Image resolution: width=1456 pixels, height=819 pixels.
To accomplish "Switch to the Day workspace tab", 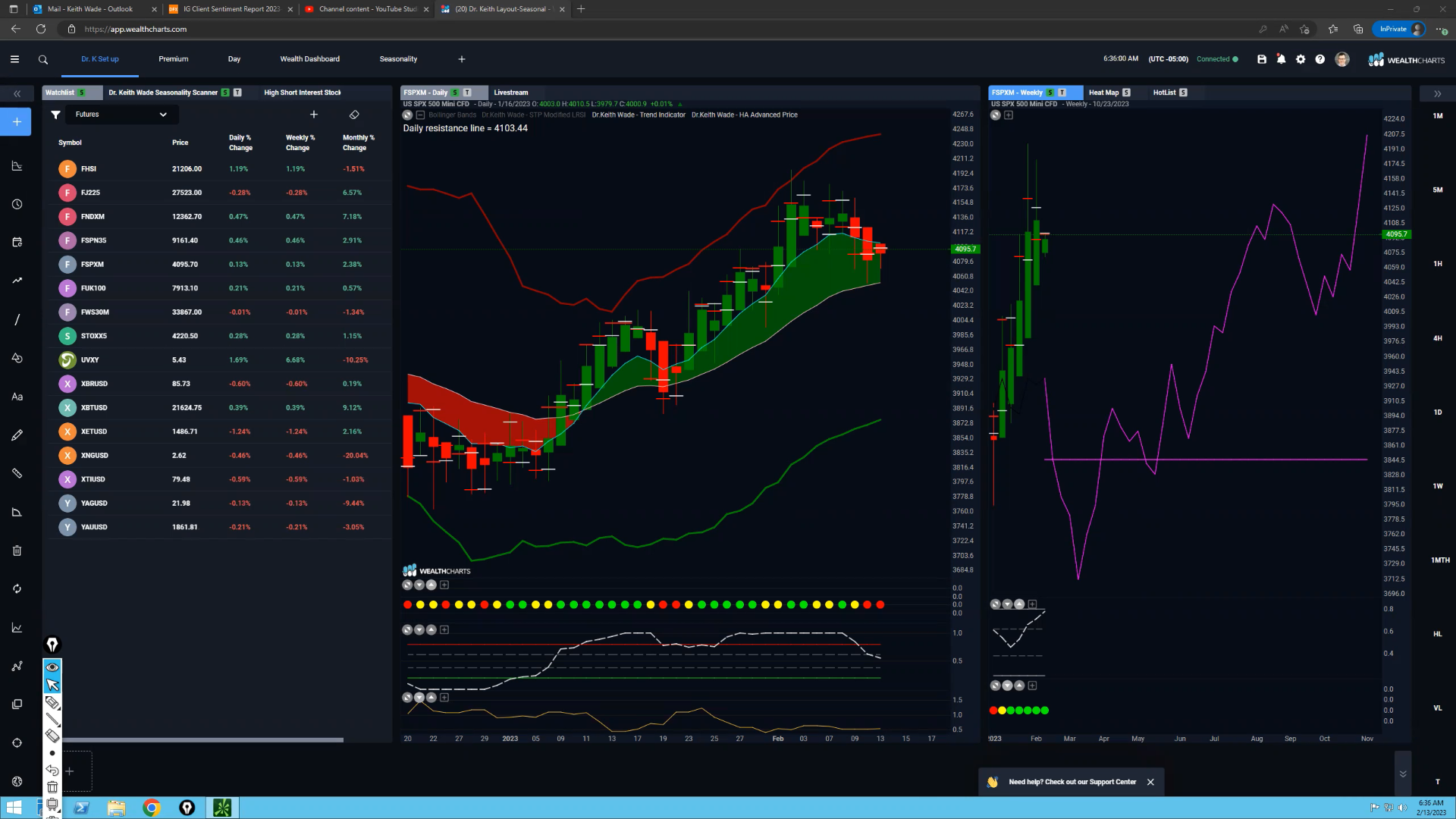I will pos(234,59).
